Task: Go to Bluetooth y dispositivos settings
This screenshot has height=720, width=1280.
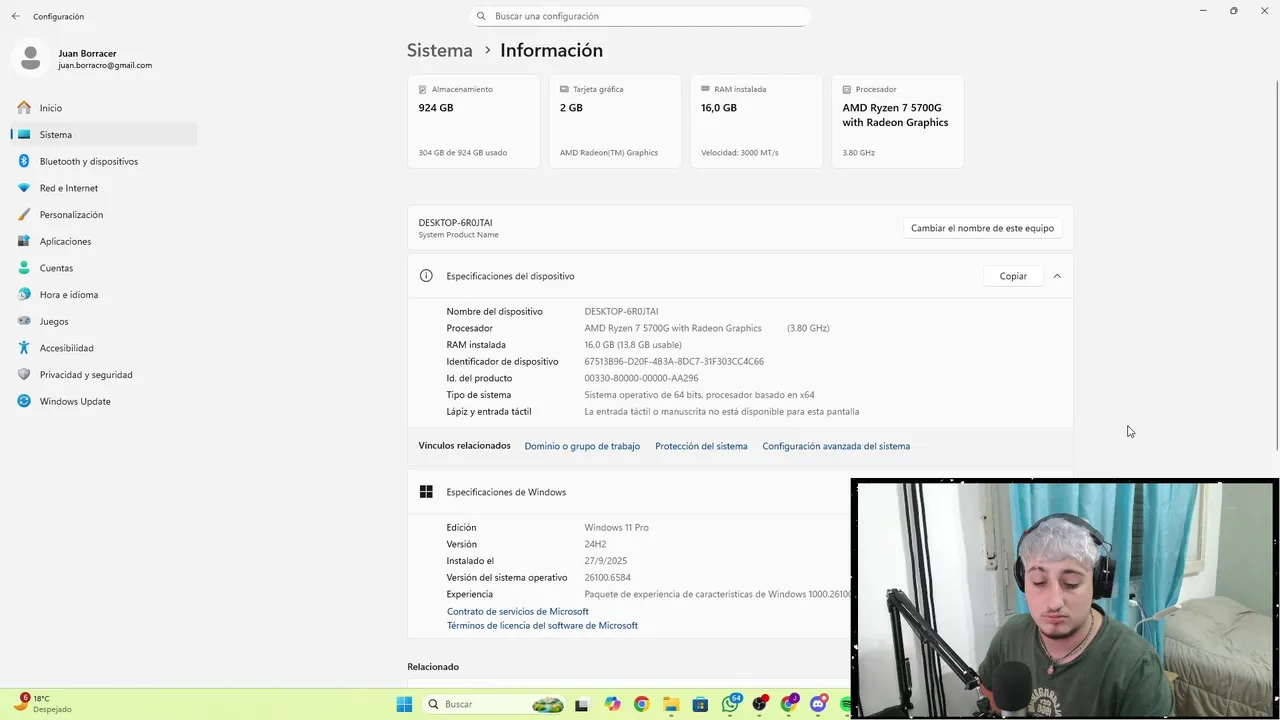Action: click(104, 161)
